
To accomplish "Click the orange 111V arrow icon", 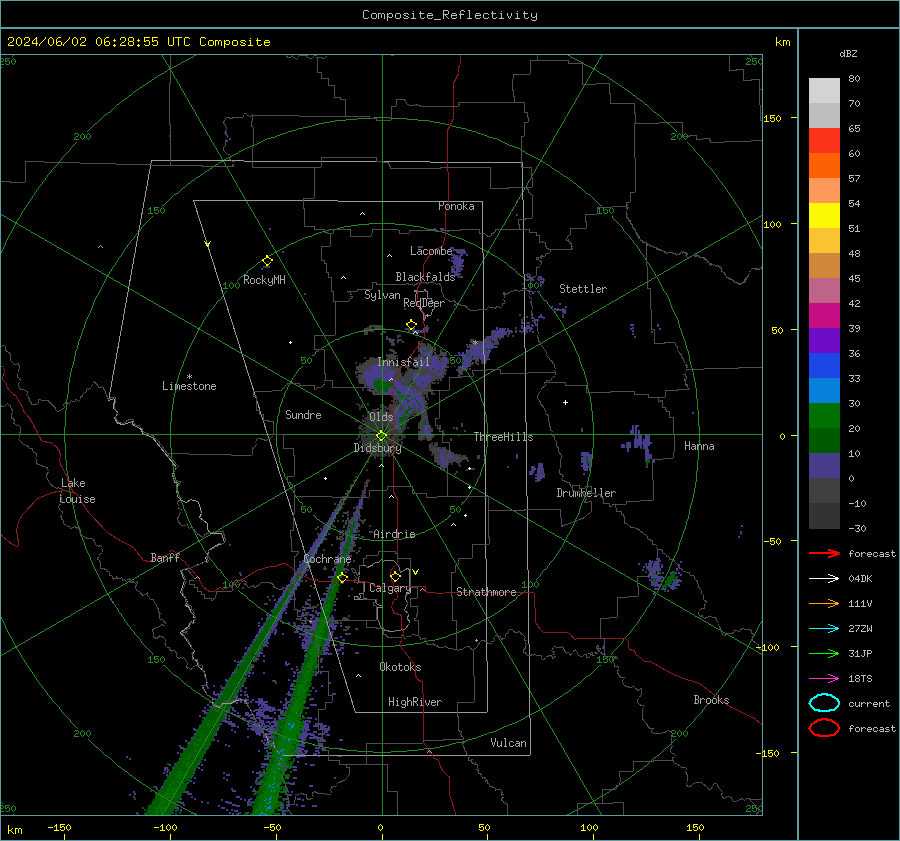I will pyautogui.click(x=824, y=603).
